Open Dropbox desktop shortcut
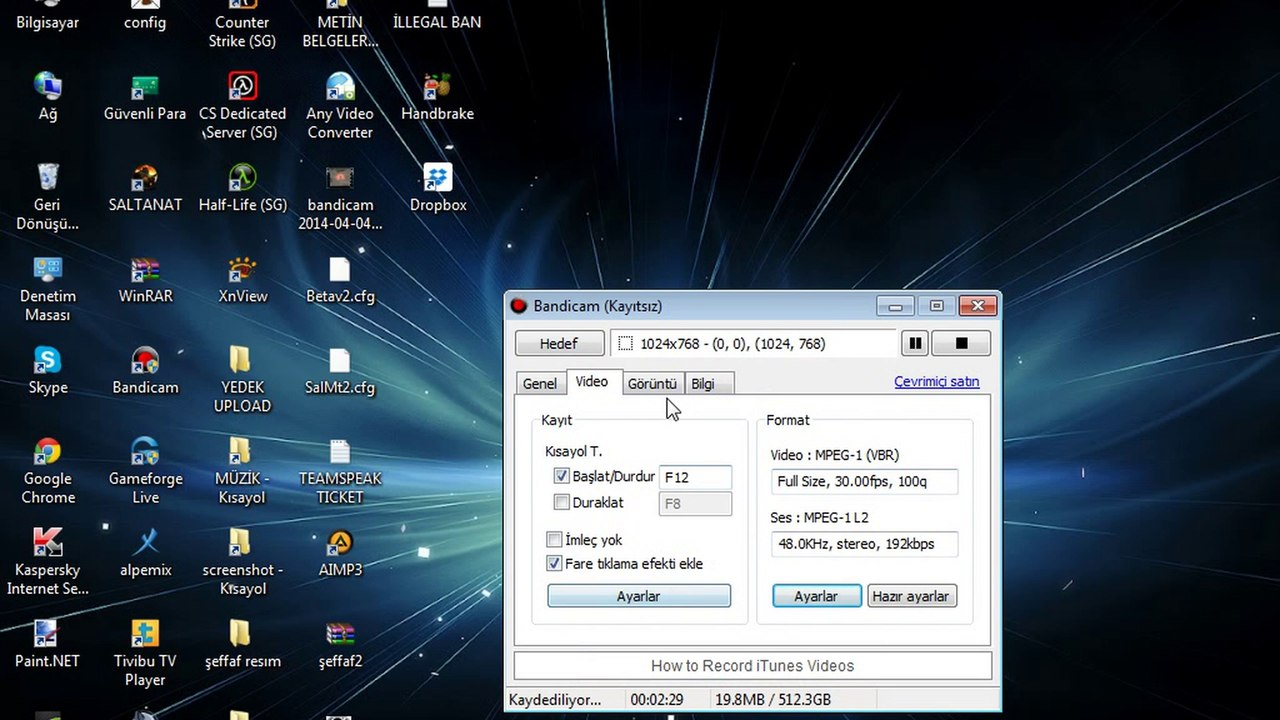 pos(438,188)
